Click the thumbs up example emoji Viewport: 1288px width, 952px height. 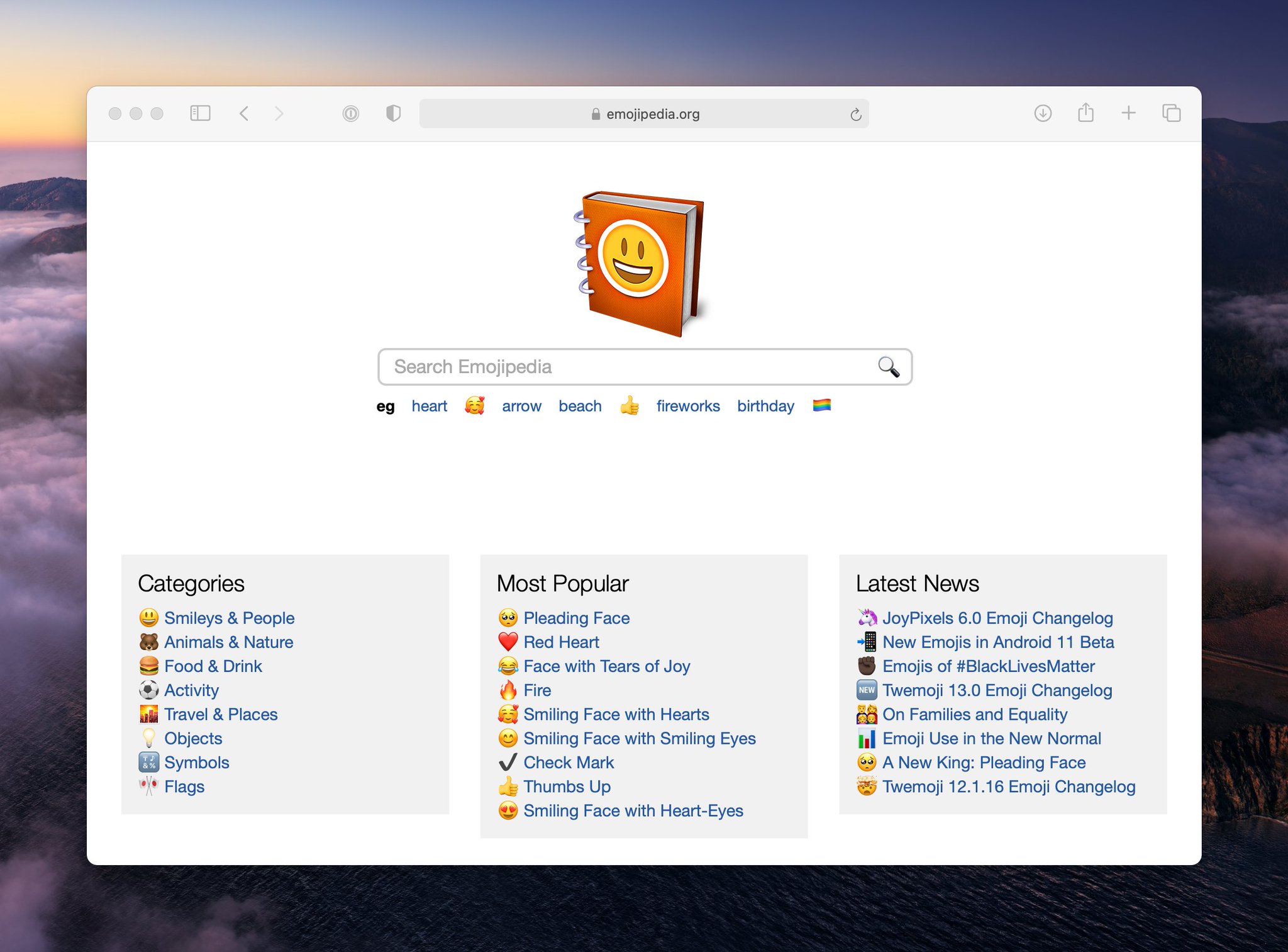(629, 406)
